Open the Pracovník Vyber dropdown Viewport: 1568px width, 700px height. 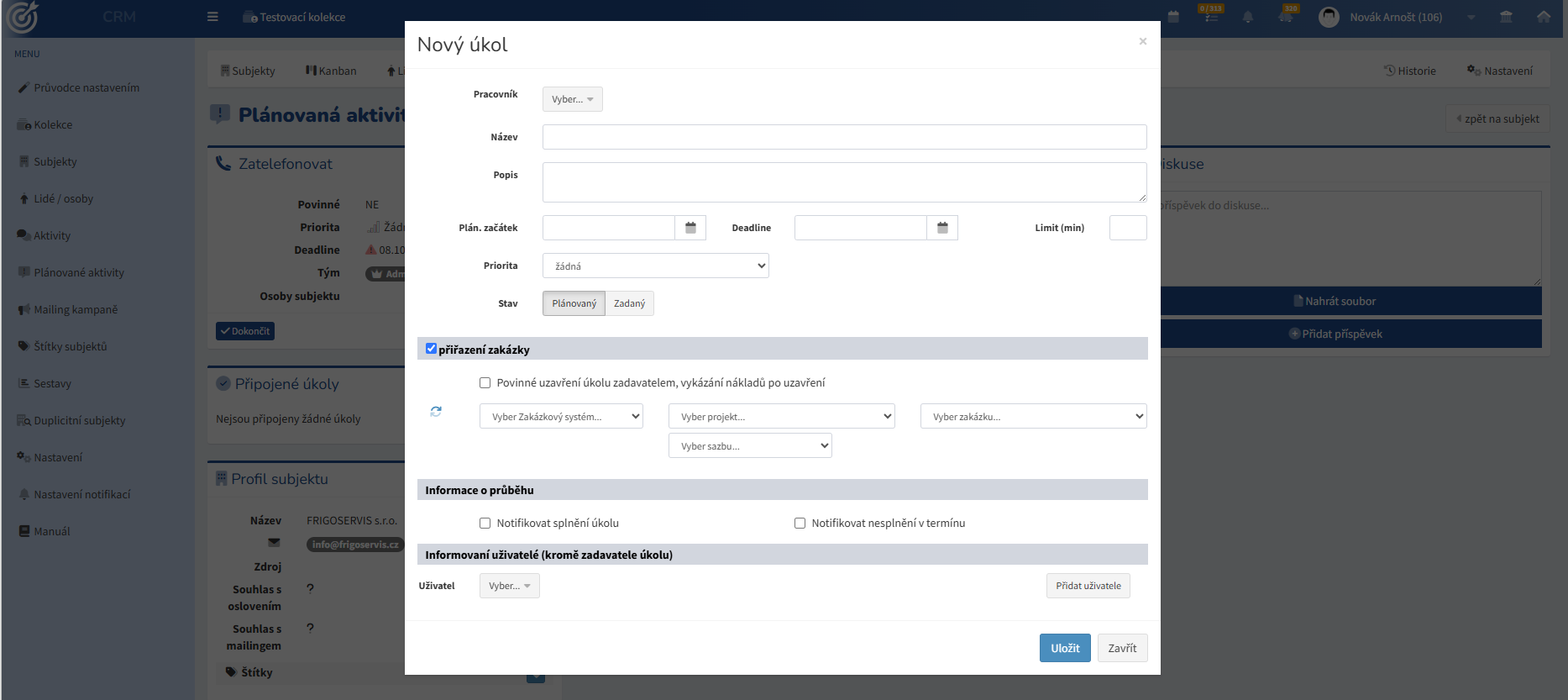[x=572, y=99]
